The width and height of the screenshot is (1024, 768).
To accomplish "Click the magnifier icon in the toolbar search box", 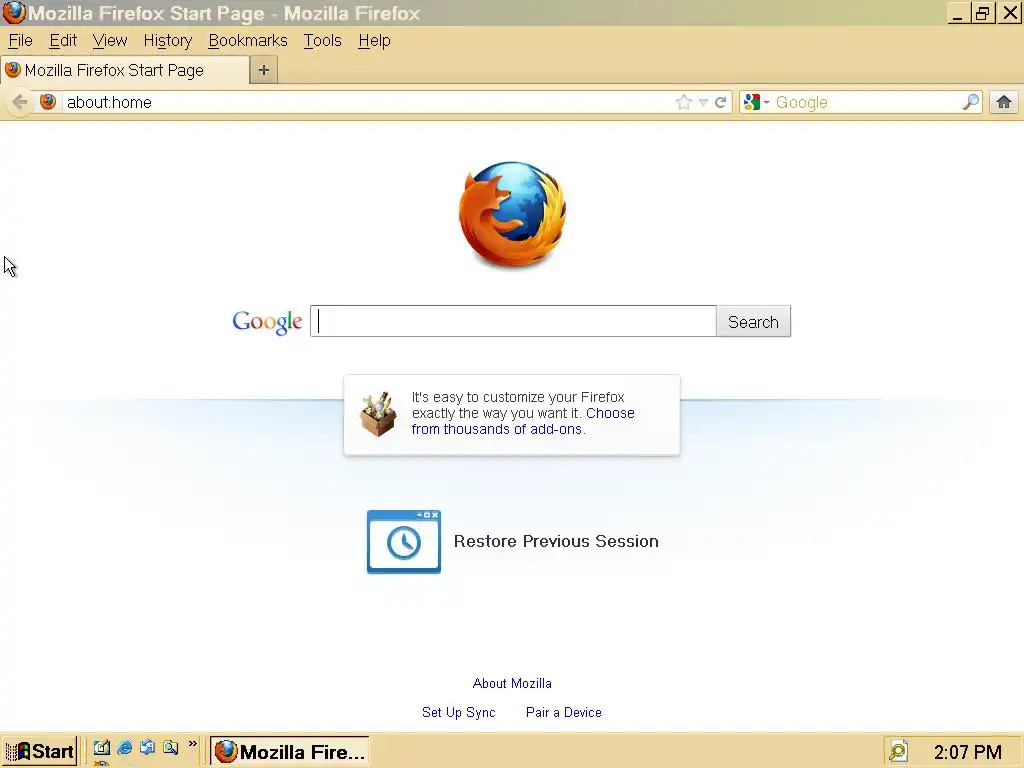I will pyautogui.click(x=971, y=102).
